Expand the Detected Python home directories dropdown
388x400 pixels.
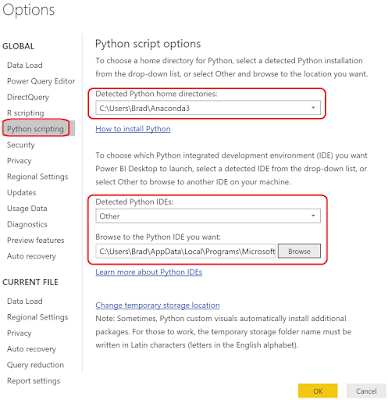point(208,108)
